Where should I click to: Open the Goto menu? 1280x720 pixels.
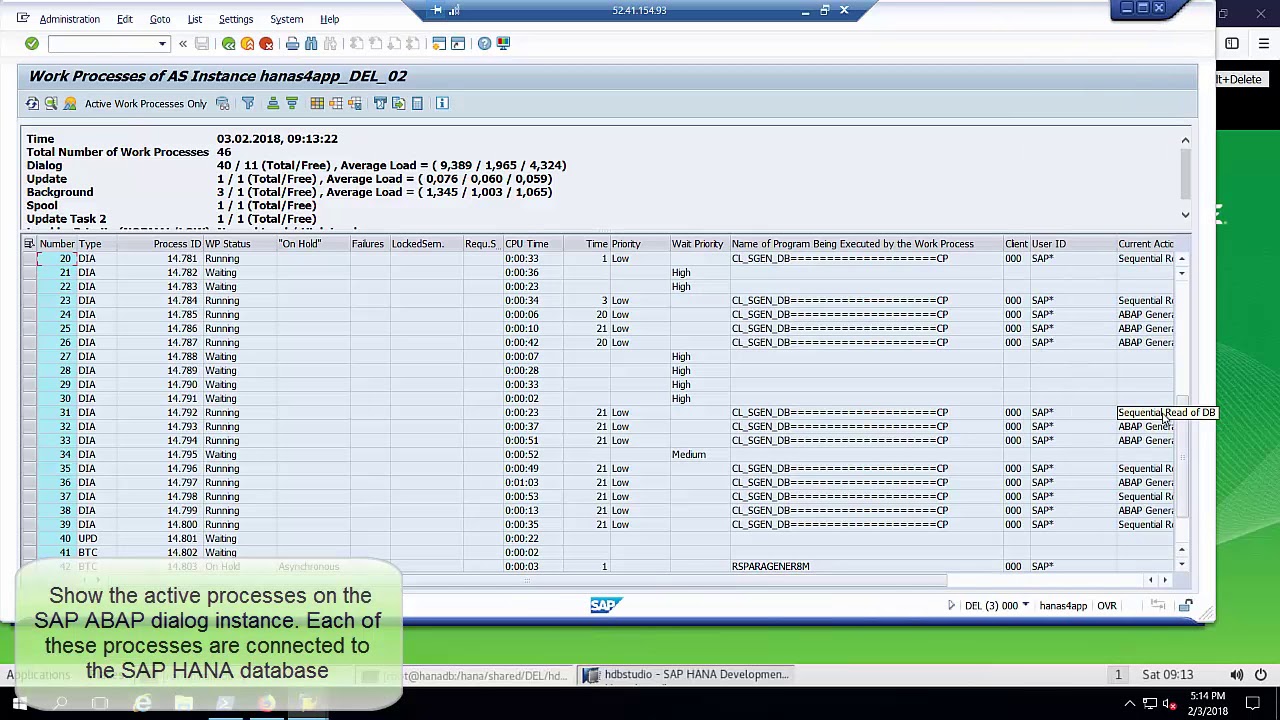pyautogui.click(x=160, y=19)
